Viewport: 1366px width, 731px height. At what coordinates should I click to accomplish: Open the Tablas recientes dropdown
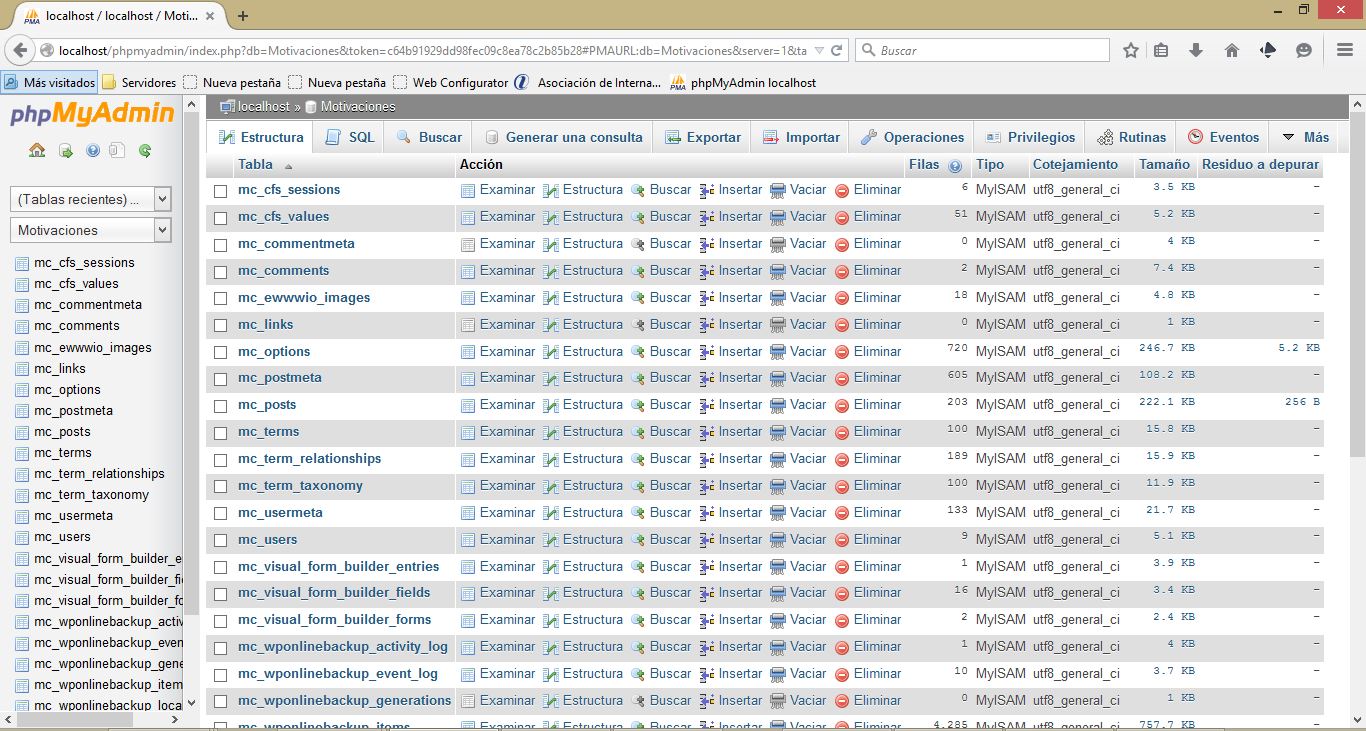[90, 198]
